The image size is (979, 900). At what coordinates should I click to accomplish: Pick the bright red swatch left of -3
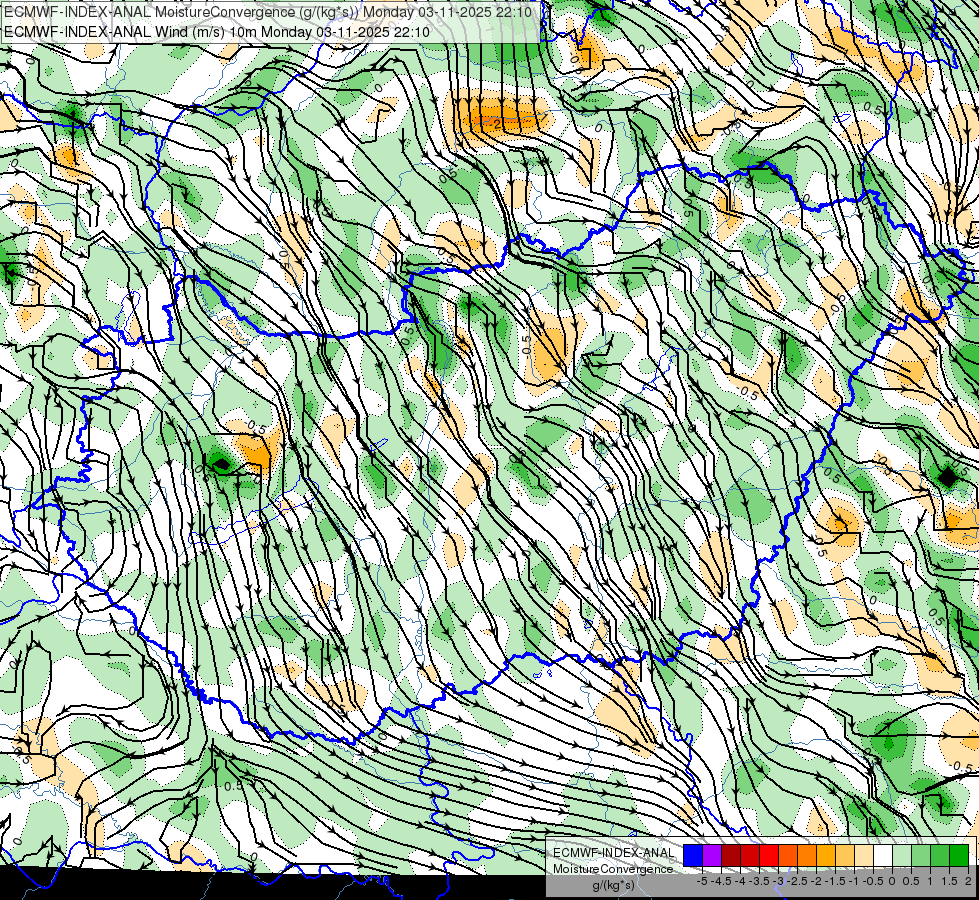pyautogui.click(x=769, y=855)
